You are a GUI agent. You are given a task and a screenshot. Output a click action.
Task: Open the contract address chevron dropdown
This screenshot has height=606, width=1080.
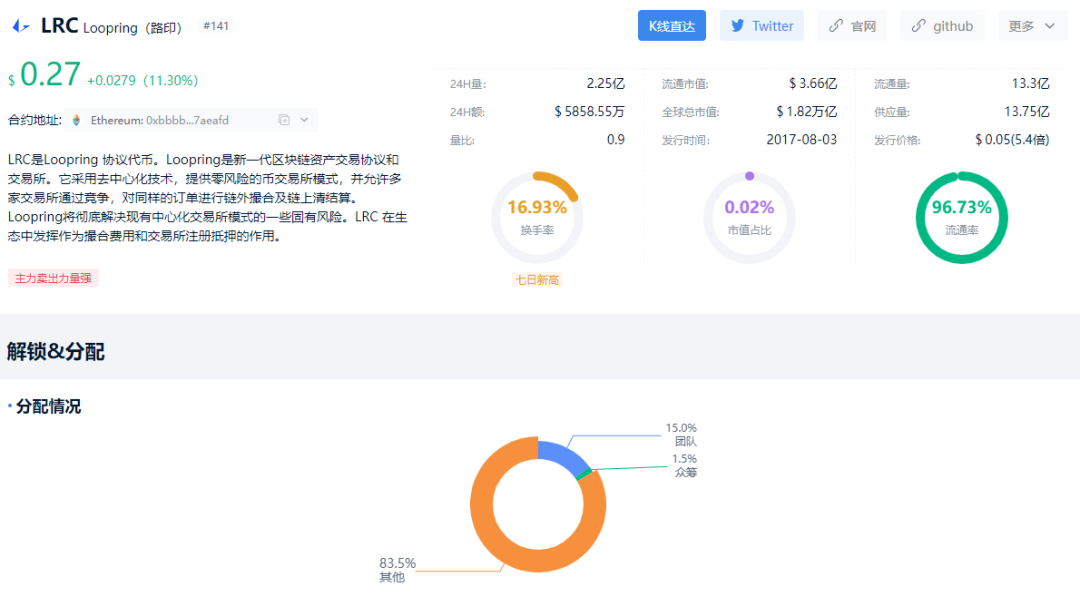tap(304, 120)
